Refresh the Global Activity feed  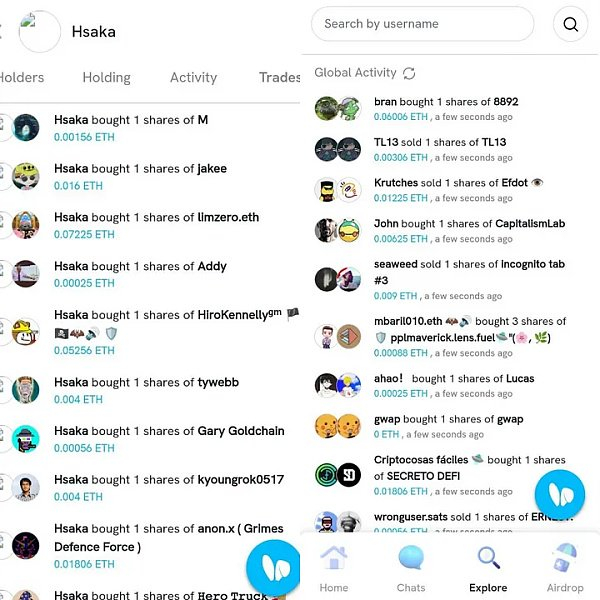point(409,73)
